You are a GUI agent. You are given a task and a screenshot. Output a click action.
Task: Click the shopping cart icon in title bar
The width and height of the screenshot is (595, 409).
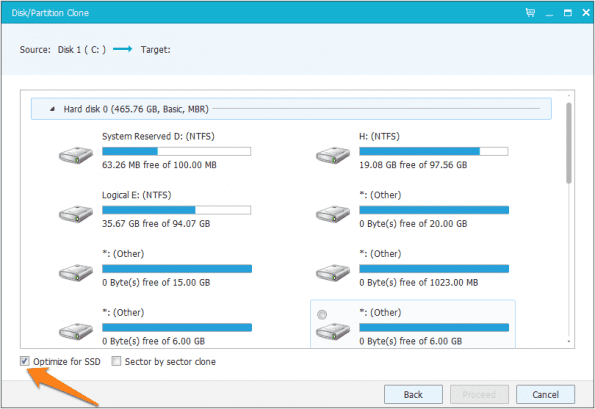[530, 13]
